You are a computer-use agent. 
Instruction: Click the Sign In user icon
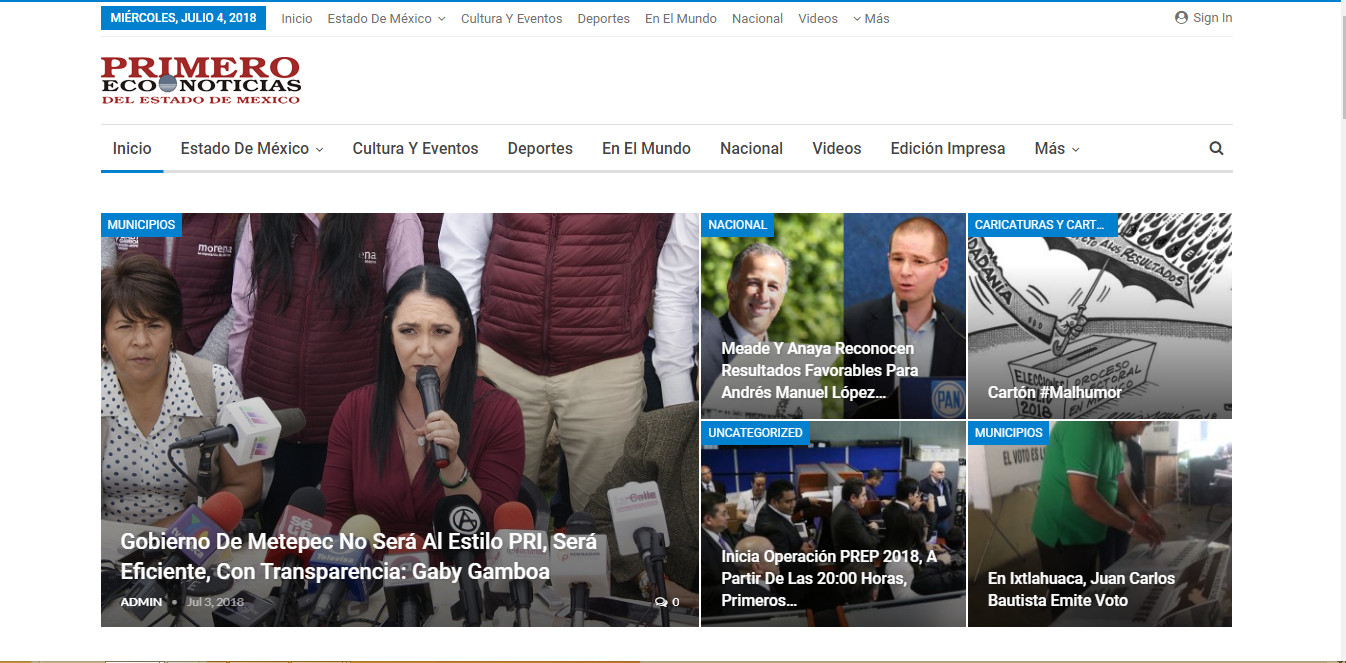[x=1181, y=18]
